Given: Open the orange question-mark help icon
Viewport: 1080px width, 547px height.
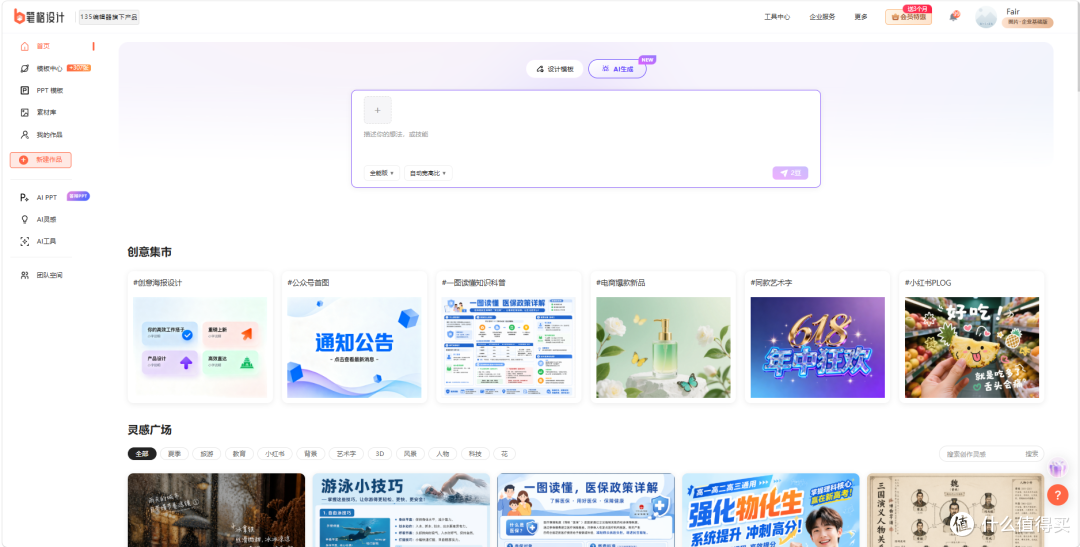Looking at the screenshot, I should [x=1057, y=495].
